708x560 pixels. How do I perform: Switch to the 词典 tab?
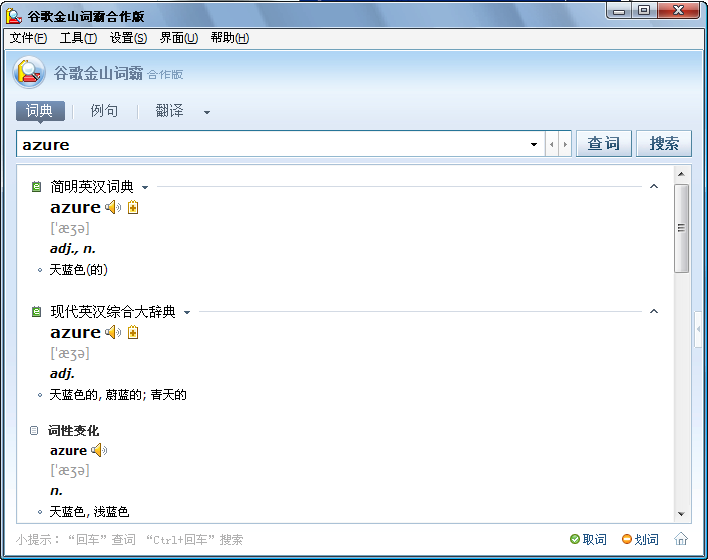pos(40,111)
